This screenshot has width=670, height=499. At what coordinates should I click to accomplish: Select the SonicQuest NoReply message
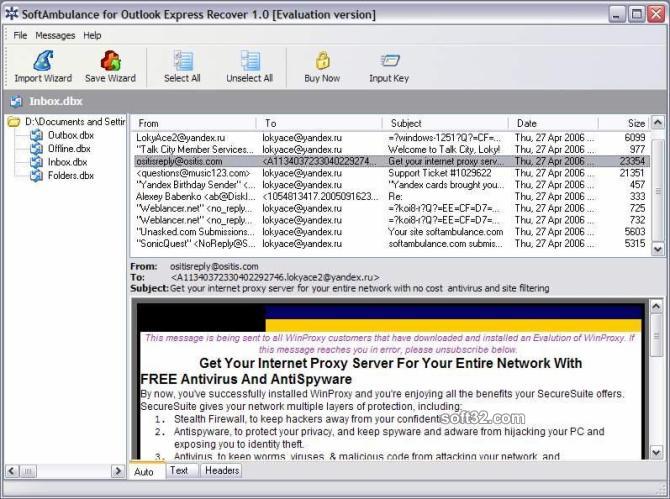(x=390, y=244)
